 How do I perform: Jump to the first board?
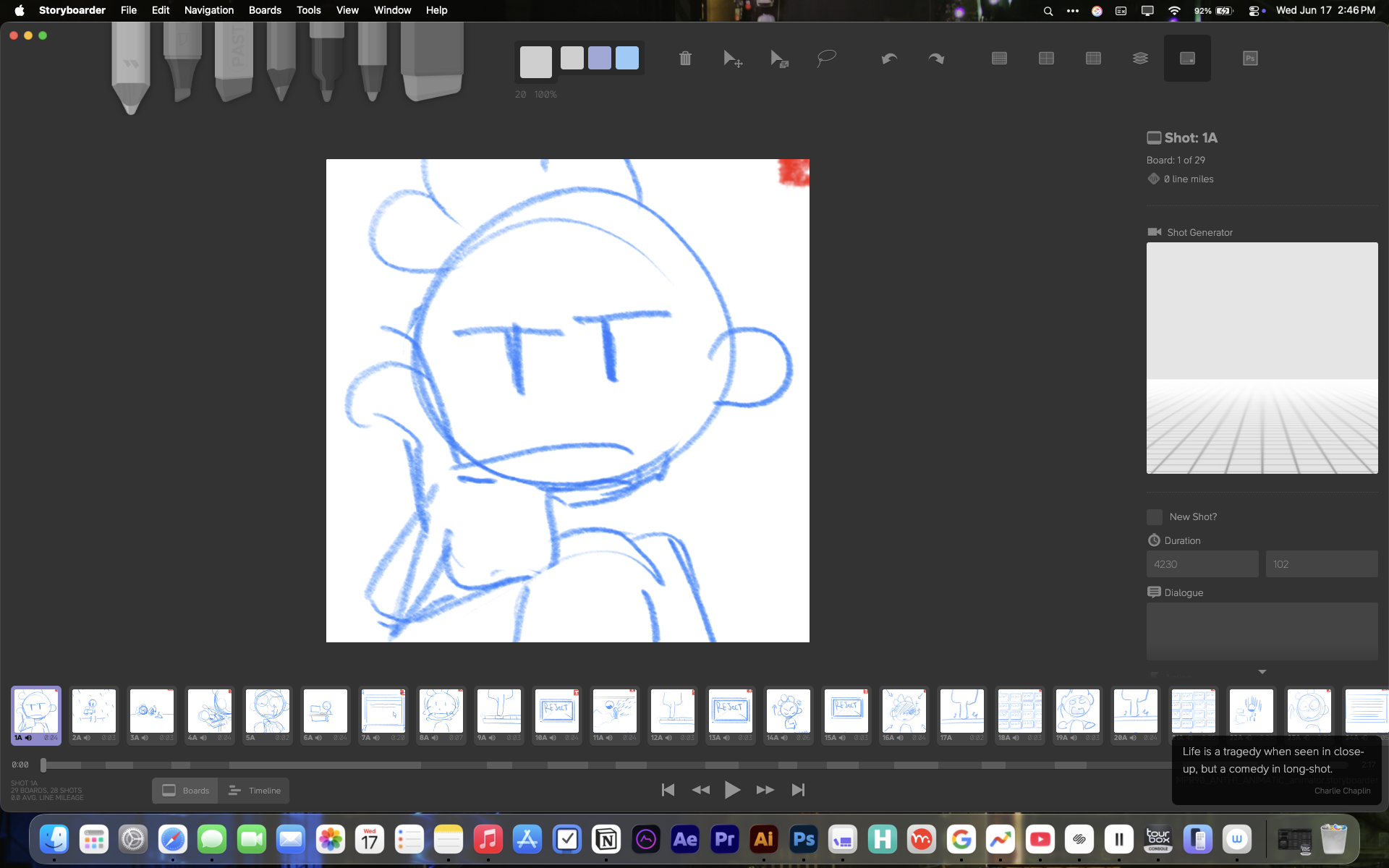click(x=668, y=790)
